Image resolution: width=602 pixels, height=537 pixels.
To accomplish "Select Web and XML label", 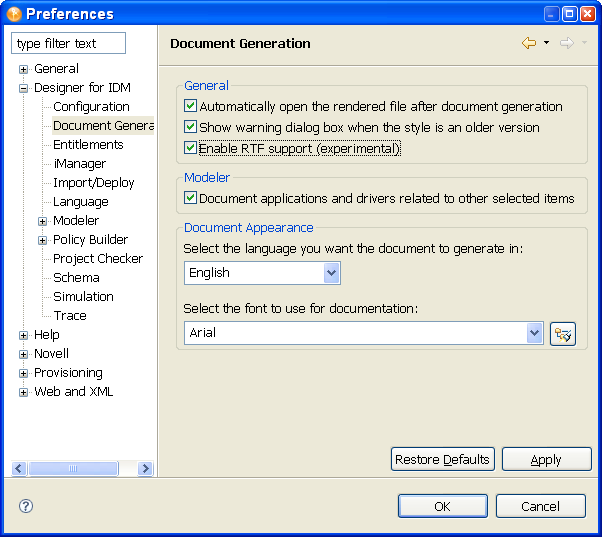I will [x=74, y=392].
